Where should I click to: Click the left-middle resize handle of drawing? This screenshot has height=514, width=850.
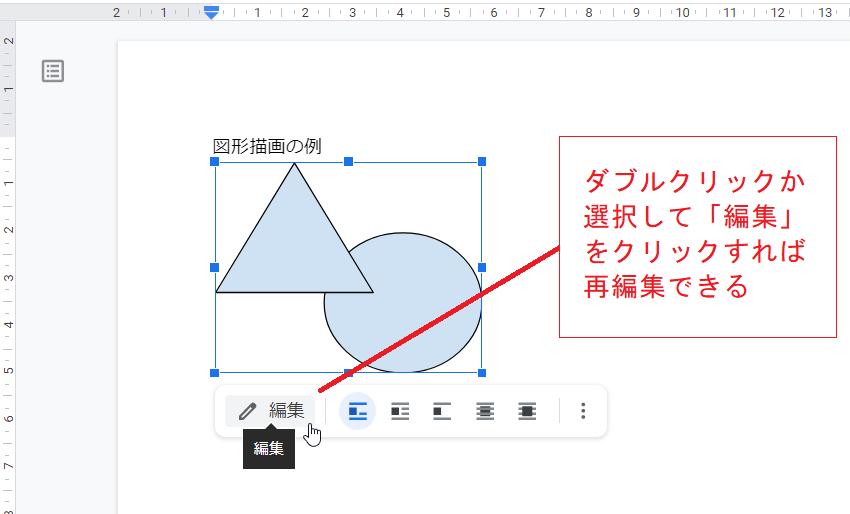(214, 267)
